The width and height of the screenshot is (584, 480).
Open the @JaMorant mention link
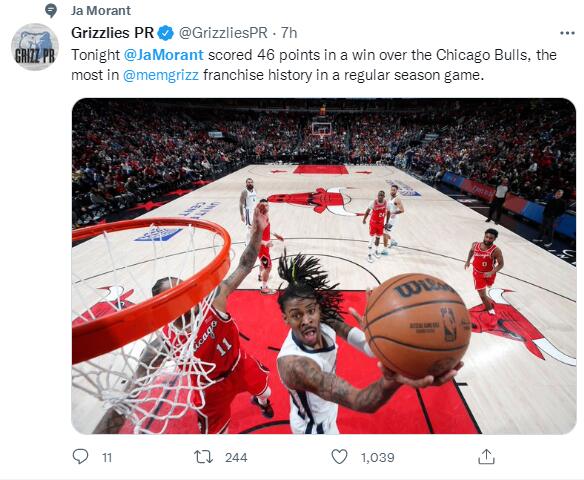[163, 55]
